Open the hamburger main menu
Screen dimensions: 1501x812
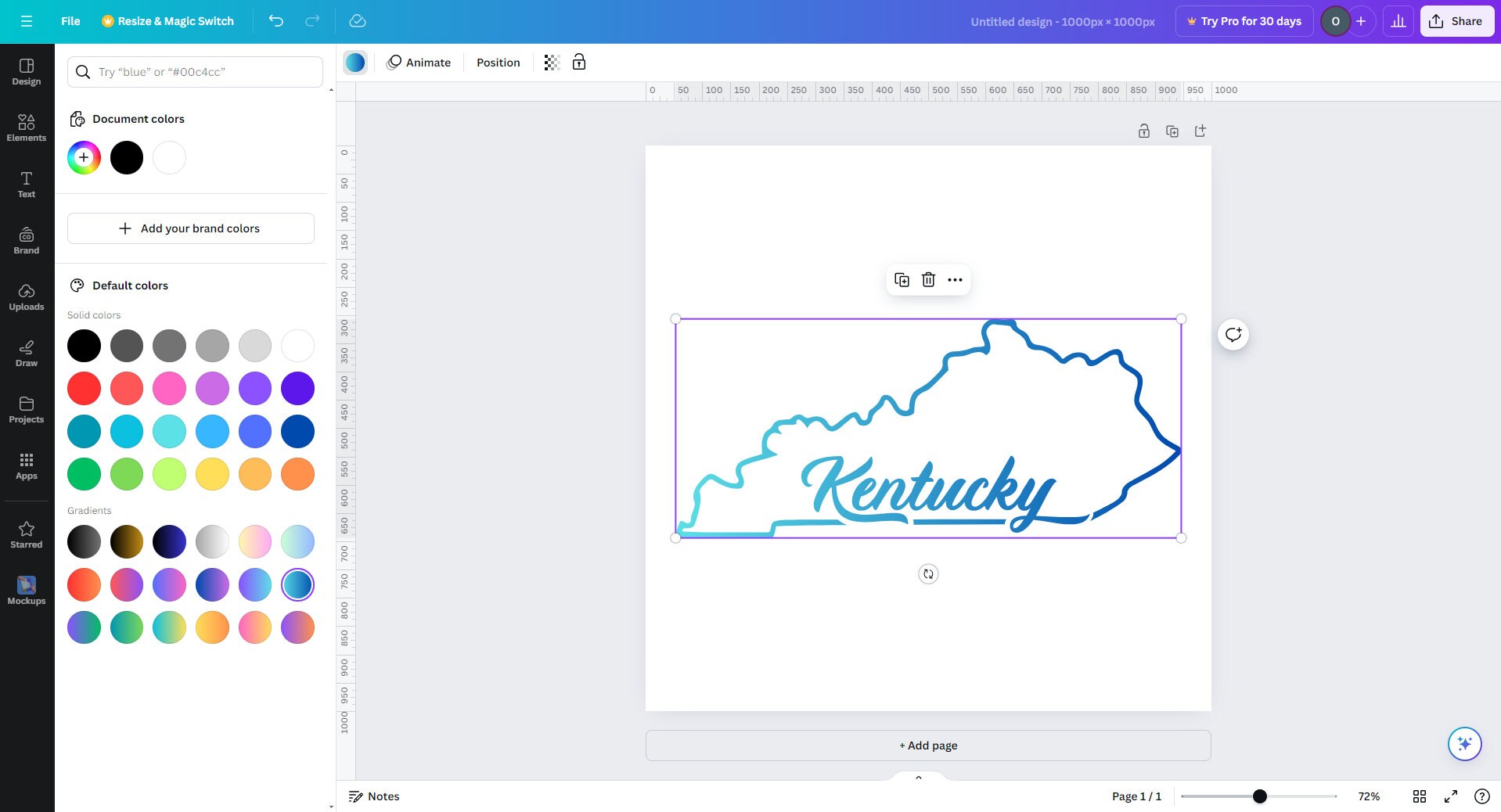click(27, 21)
